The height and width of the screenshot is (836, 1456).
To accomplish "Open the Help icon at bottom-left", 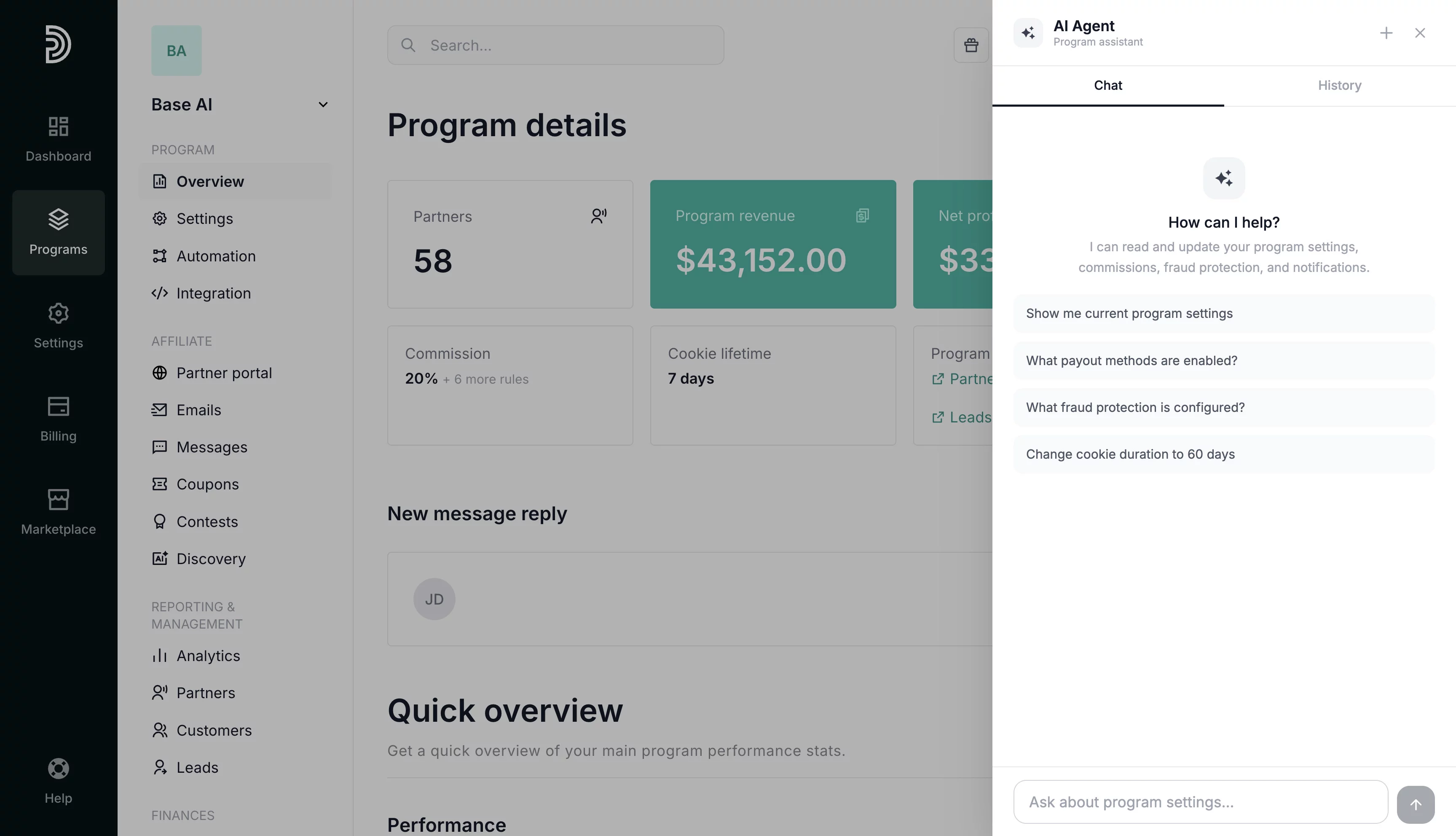I will (x=58, y=781).
